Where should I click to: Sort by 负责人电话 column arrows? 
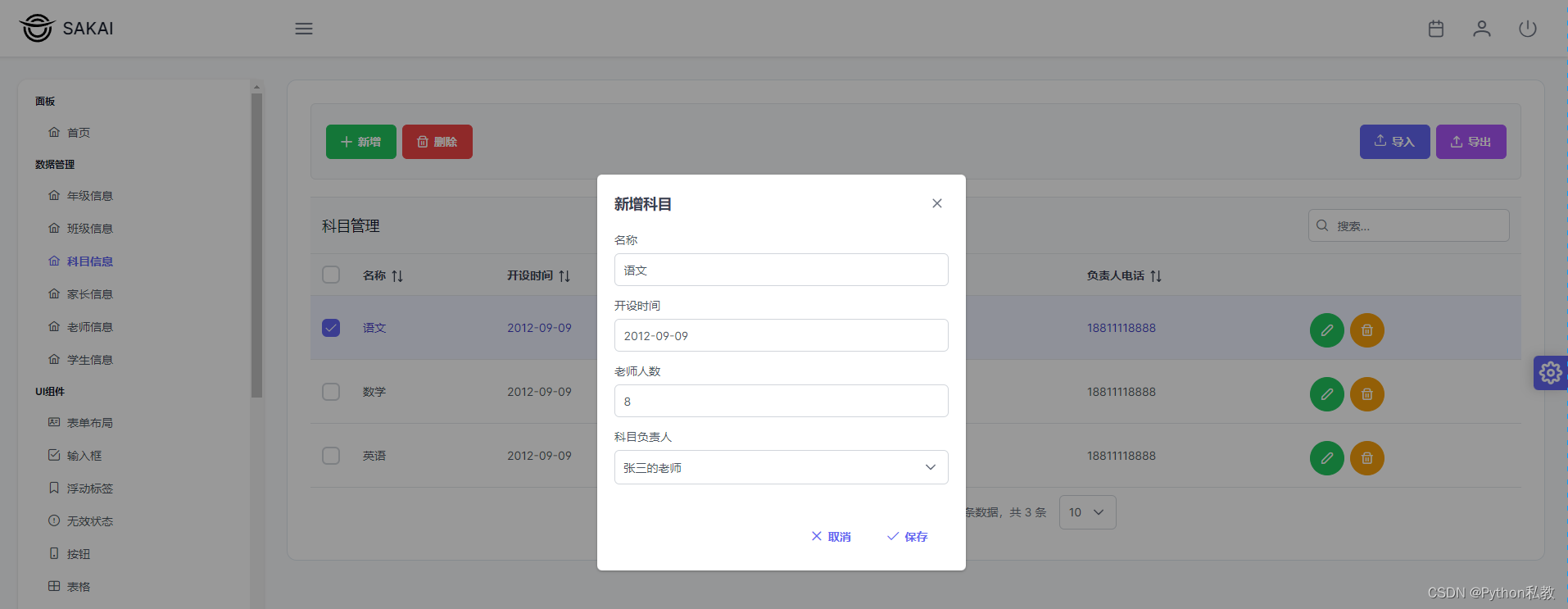coord(1156,276)
